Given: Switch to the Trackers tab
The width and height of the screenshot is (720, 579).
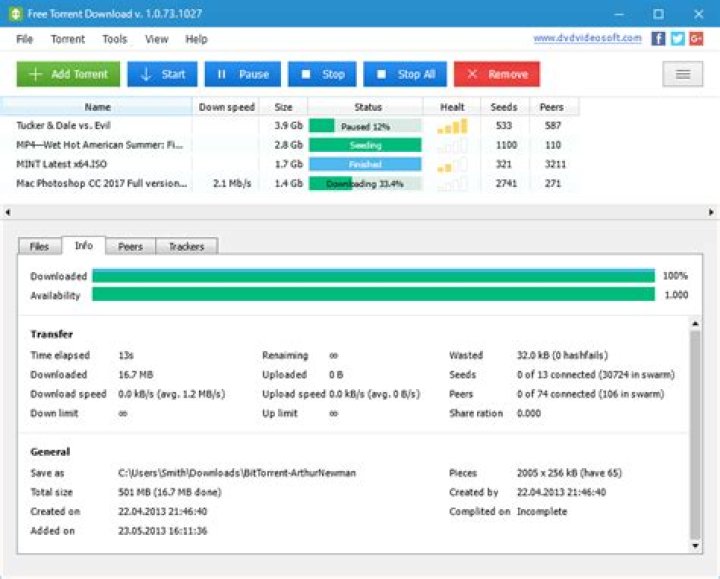Looking at the screenshot, I should pyautogui.click(x=186, y=247).
